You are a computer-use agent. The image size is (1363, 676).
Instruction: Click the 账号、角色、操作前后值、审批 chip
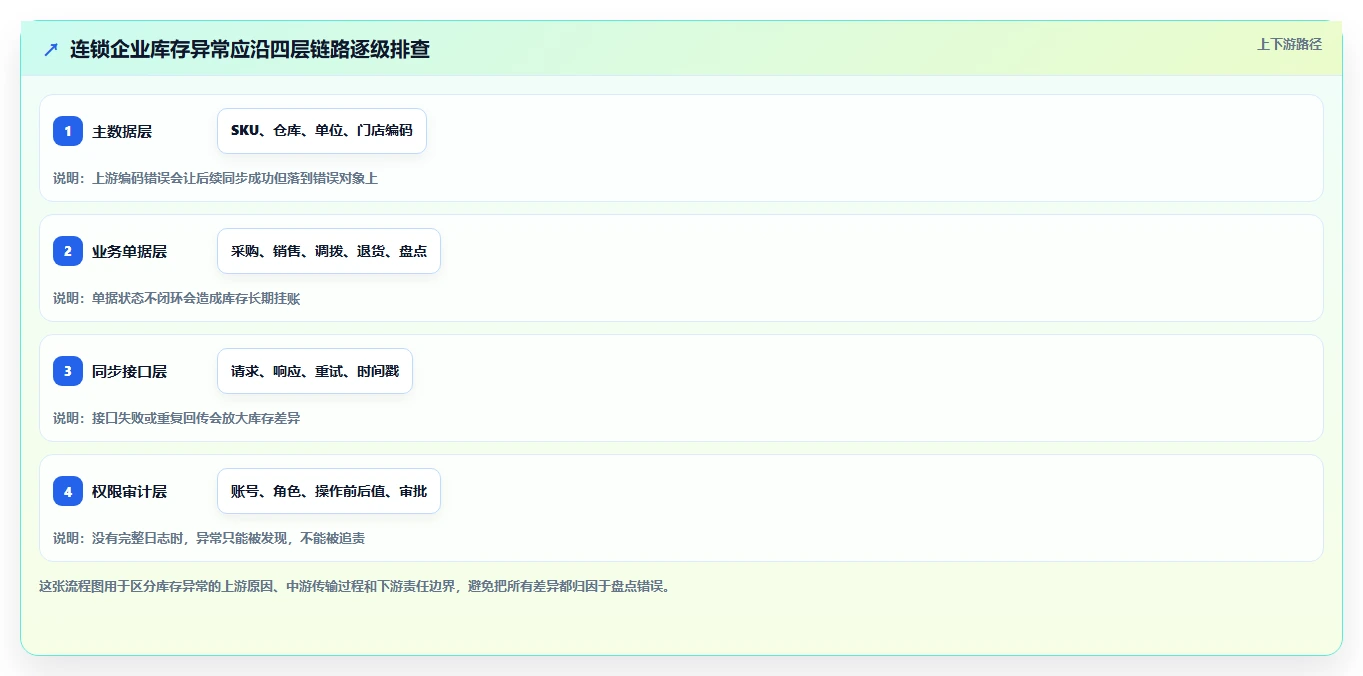pyautogui.click(x=329, y=491)
